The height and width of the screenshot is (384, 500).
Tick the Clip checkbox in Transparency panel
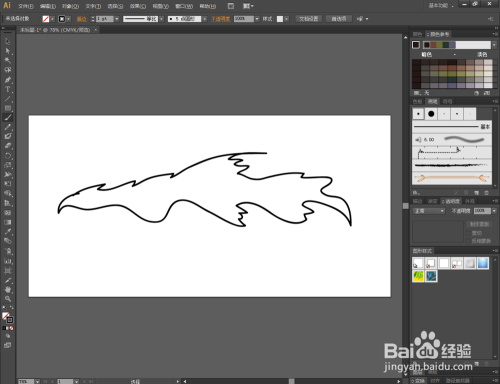pyautogui.click(x=468, y=233)
